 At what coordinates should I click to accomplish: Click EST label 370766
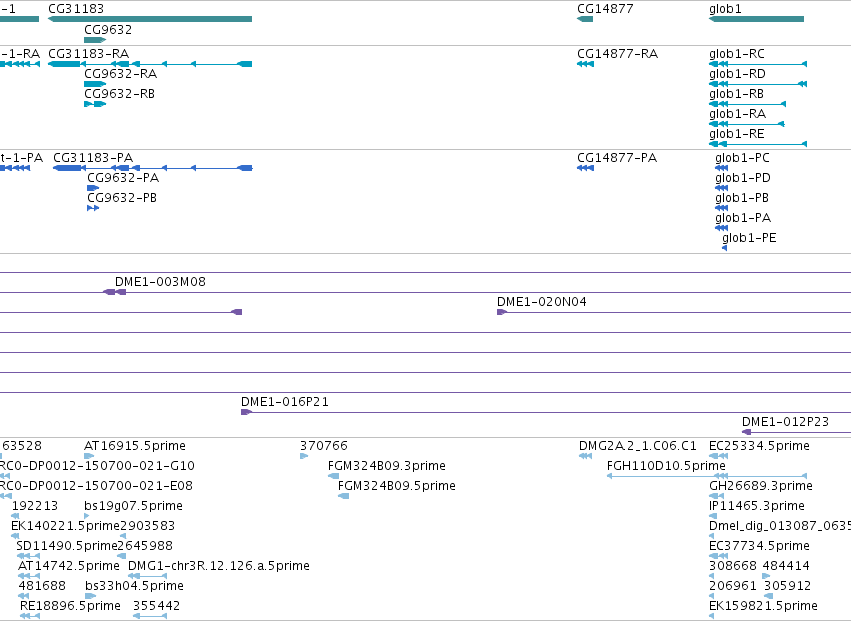pyautogui.click(x=324, y=446)
